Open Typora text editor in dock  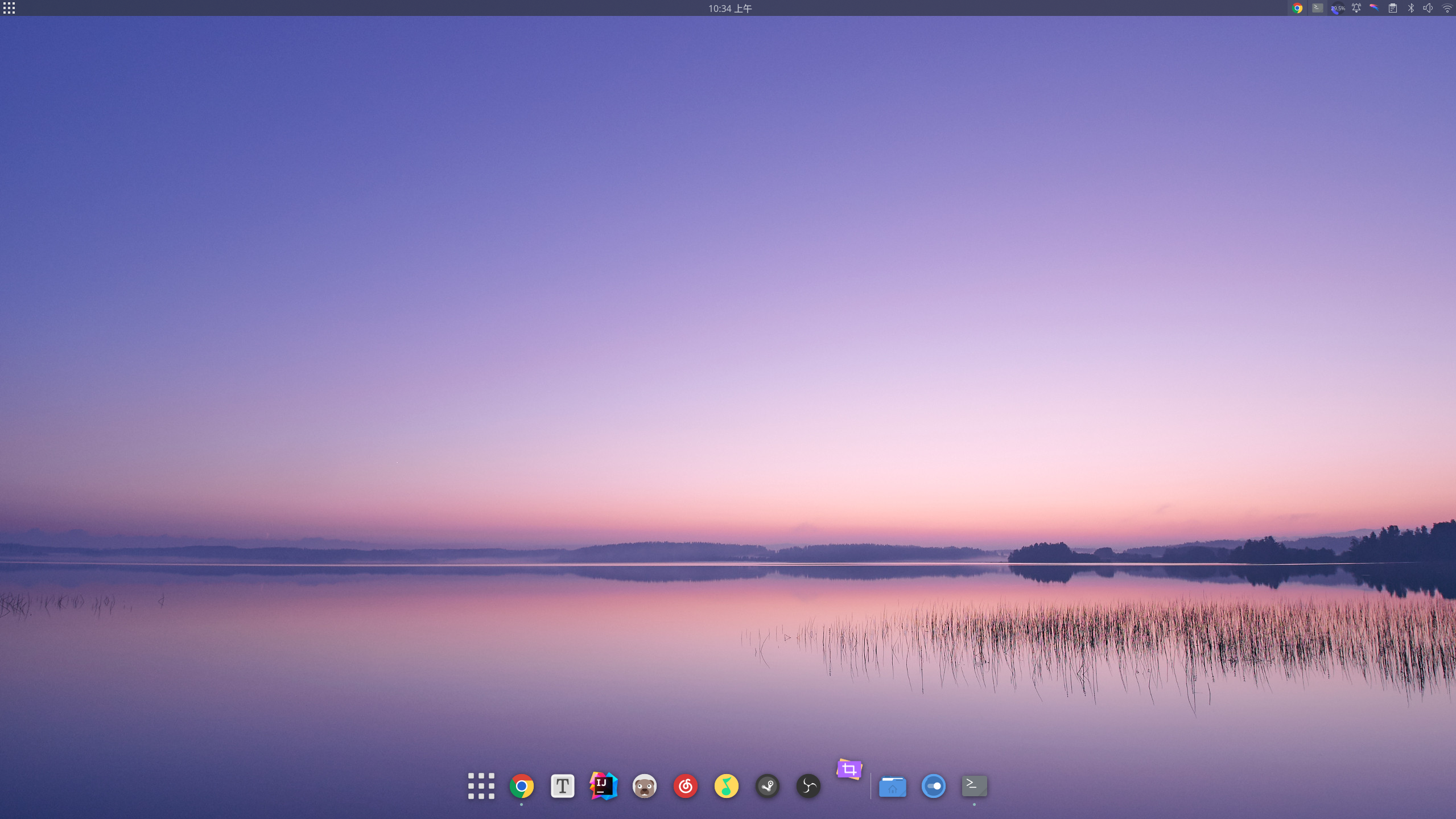pos(562,786)
